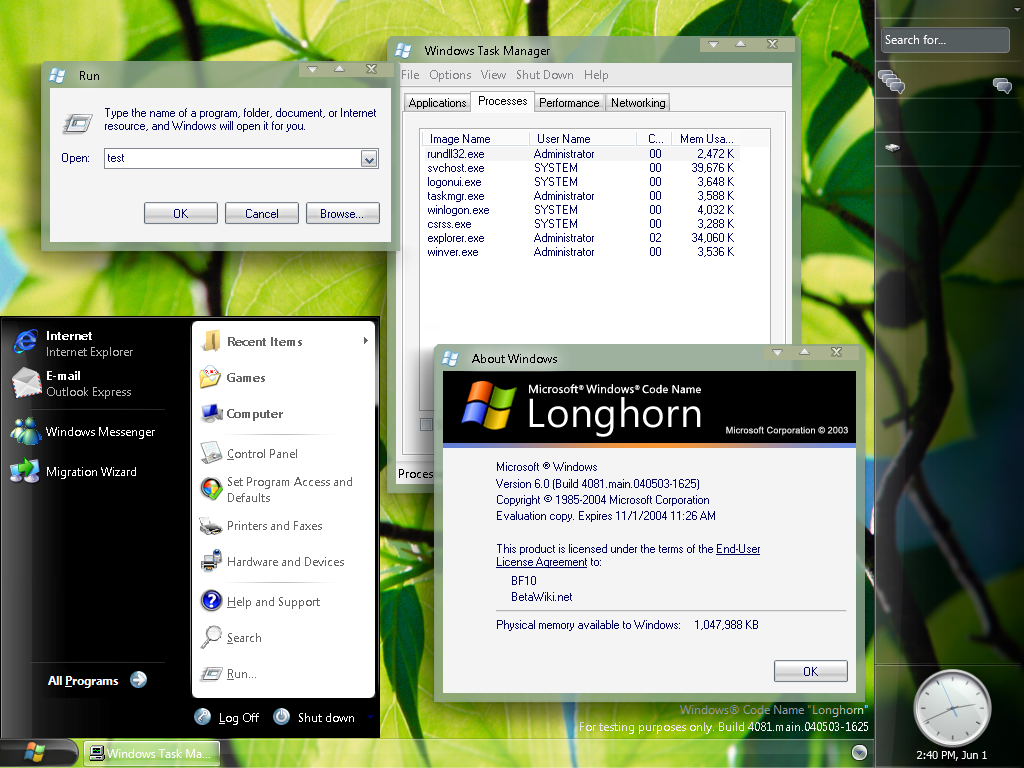Image resolution: width=1024 pixels, height=768 pixels.
Task: Click the sidebar clock gadget
Action: click(x=952, y=707)
